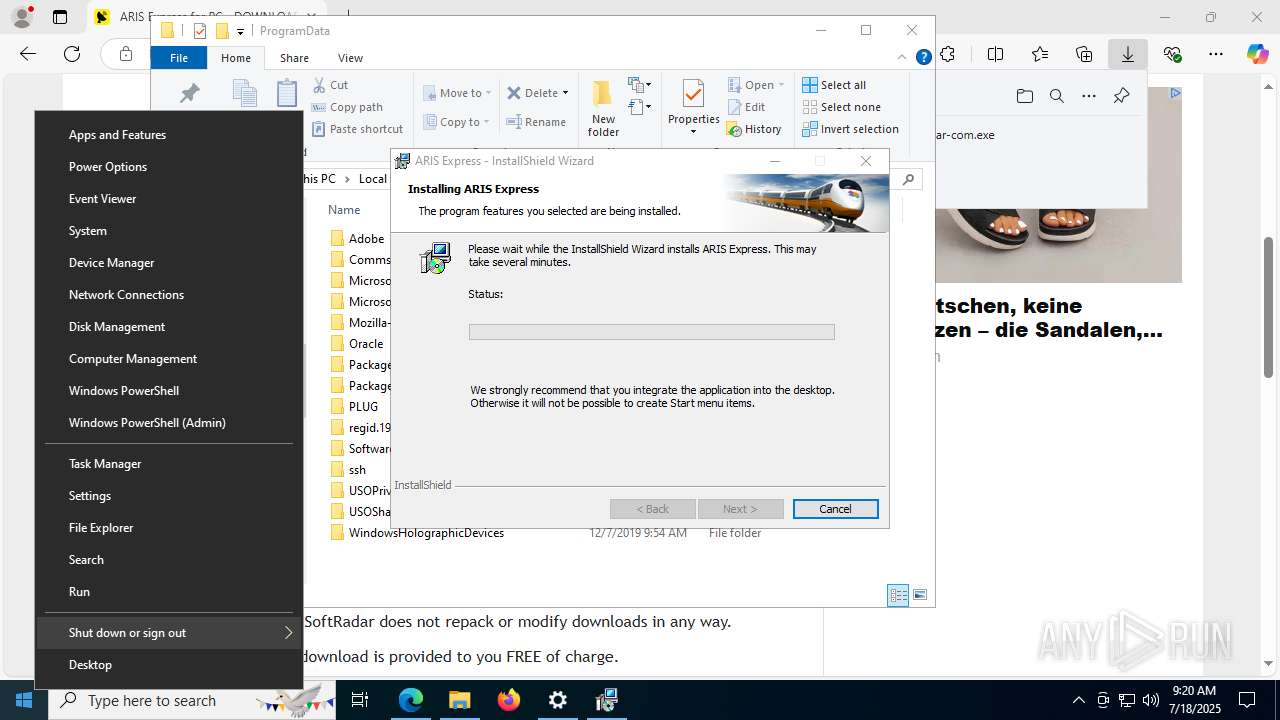Click the Windows Start button

(22, 700)
